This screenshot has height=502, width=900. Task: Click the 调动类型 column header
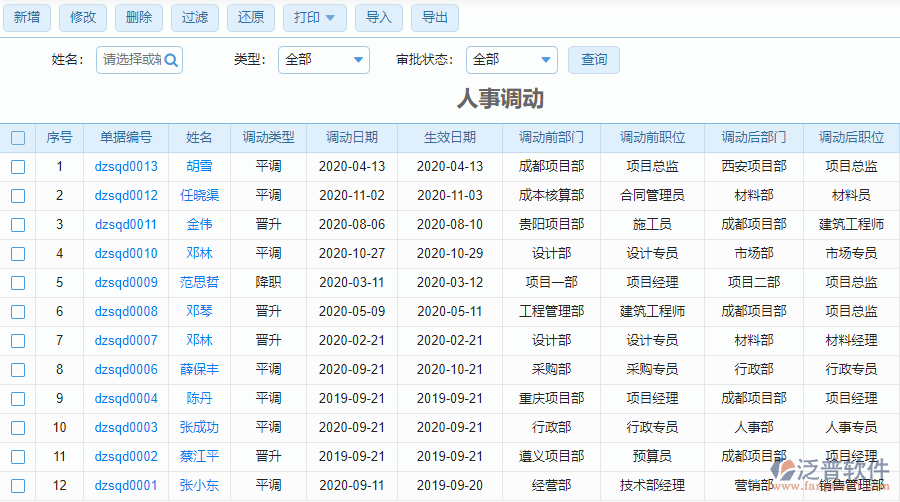click(x=268, y=138)
